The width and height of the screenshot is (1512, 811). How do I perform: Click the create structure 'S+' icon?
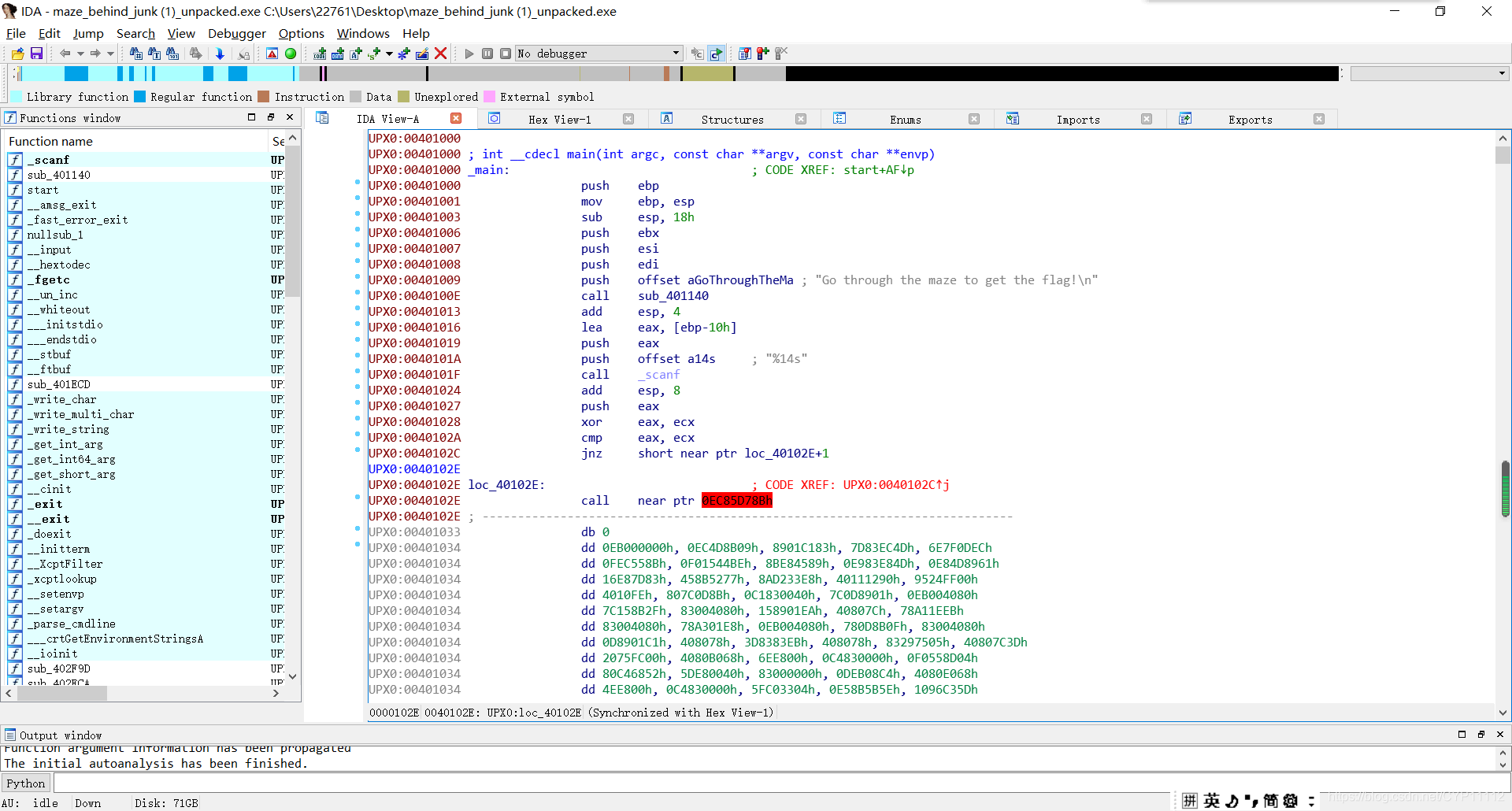click(x=374, y=54)
